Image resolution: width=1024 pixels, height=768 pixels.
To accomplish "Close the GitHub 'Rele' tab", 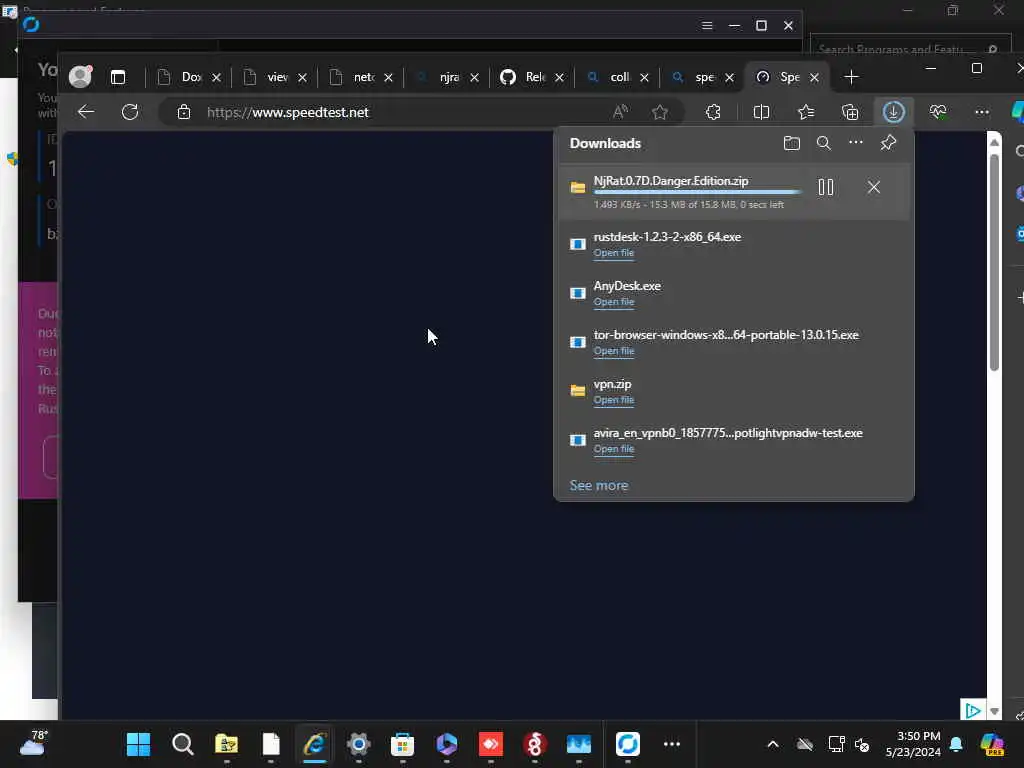I will [560, 77].
